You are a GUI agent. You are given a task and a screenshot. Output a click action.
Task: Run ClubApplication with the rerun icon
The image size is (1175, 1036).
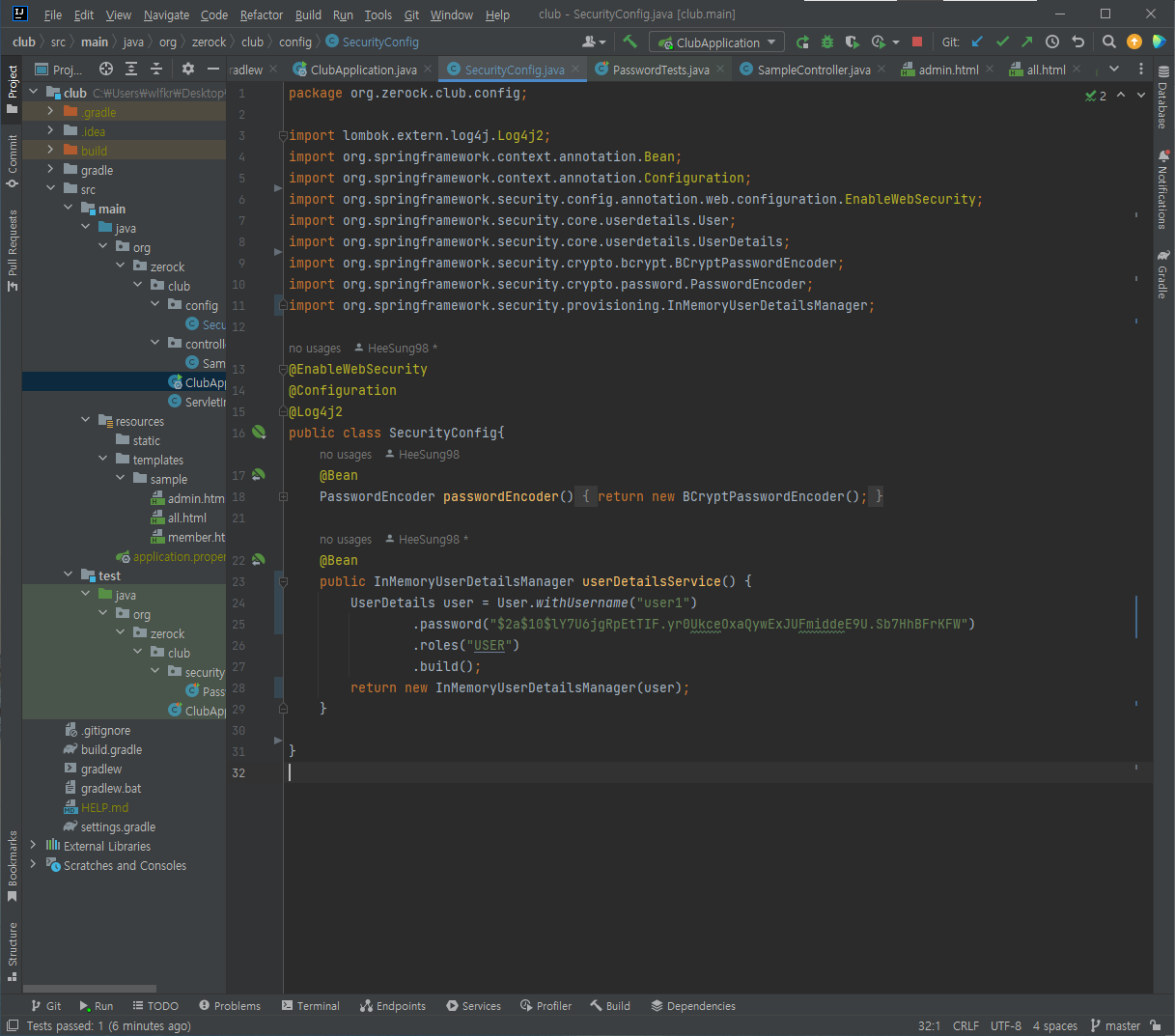pos(802,42)
